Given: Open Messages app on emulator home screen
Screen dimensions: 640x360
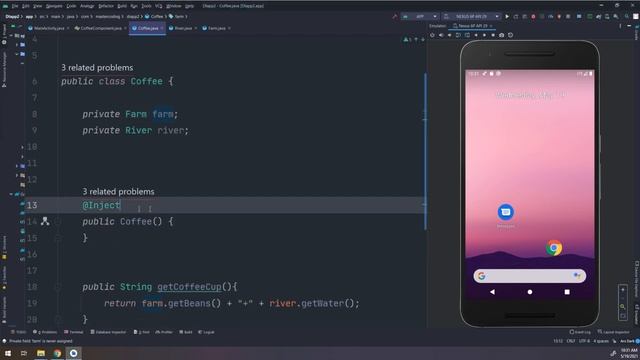Looking at the screenshot, I should 506,212.
